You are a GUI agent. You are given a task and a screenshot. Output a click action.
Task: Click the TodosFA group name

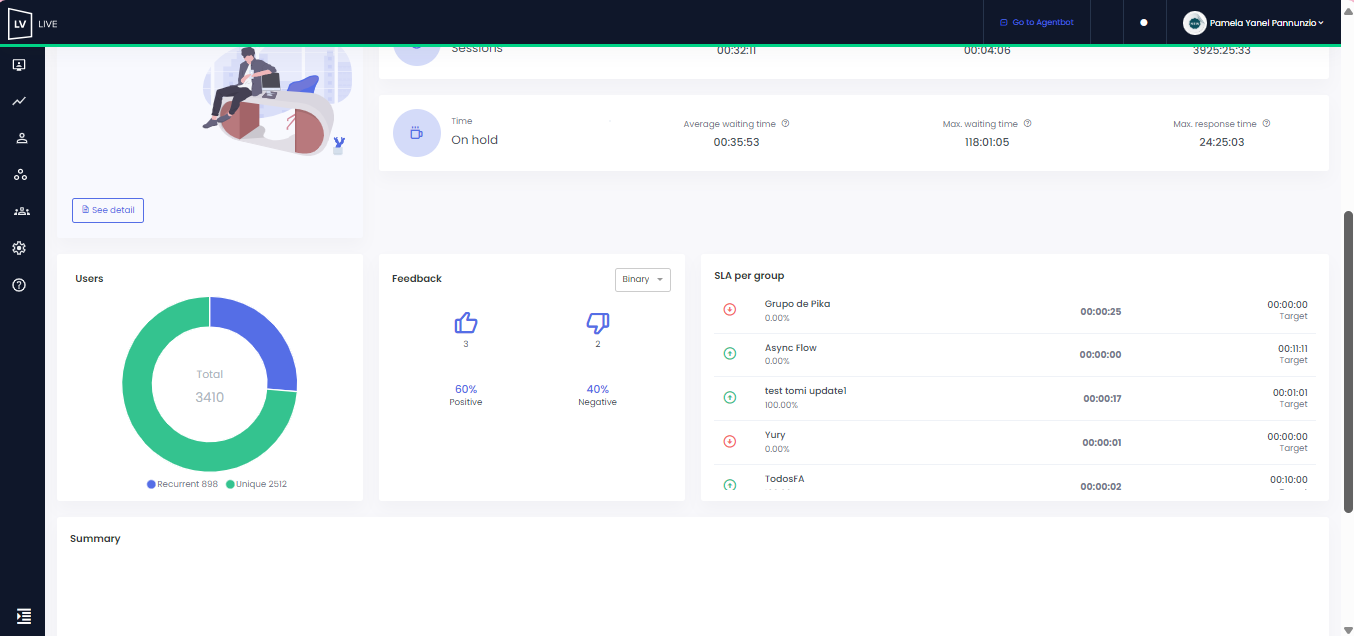[784, 479]
